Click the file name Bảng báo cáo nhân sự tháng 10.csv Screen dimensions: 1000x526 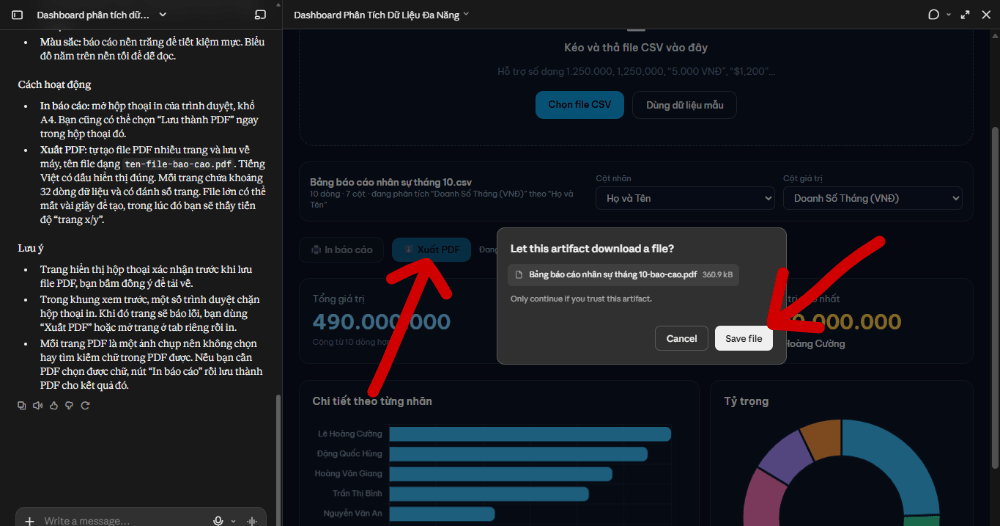click(390, 182)
